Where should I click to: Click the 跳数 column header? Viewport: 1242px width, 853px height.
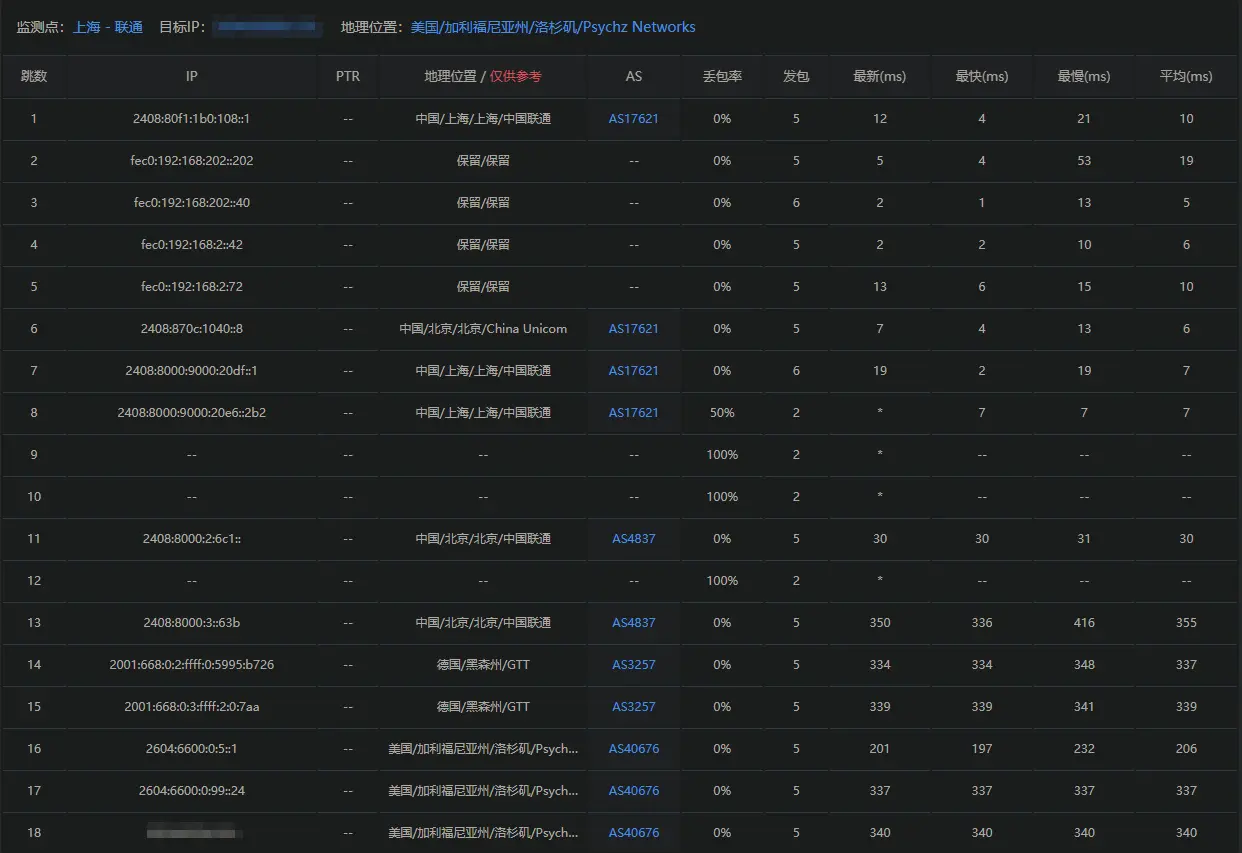pos(34,76)
